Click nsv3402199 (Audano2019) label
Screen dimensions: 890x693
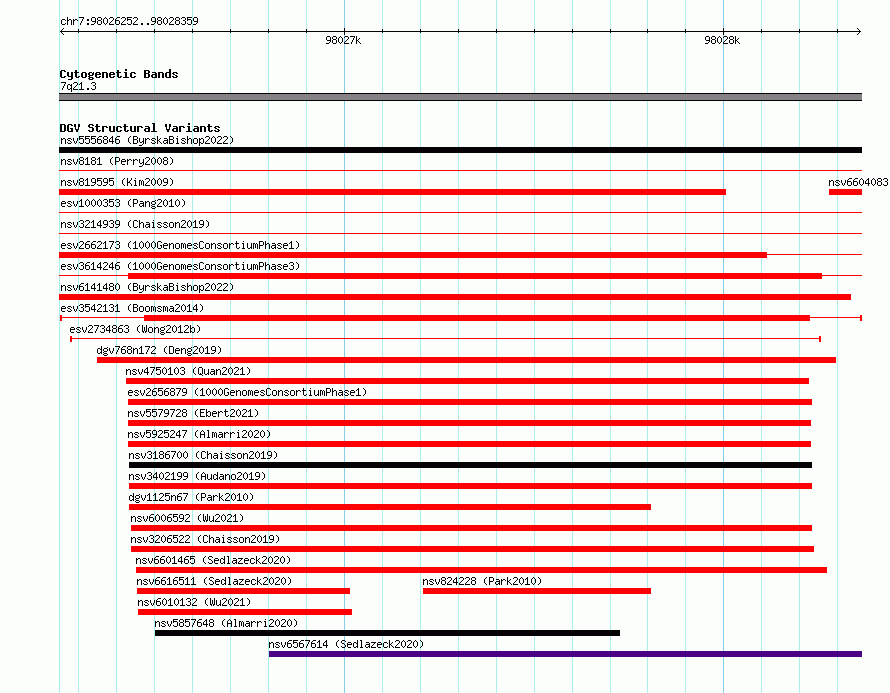point(197,476)
